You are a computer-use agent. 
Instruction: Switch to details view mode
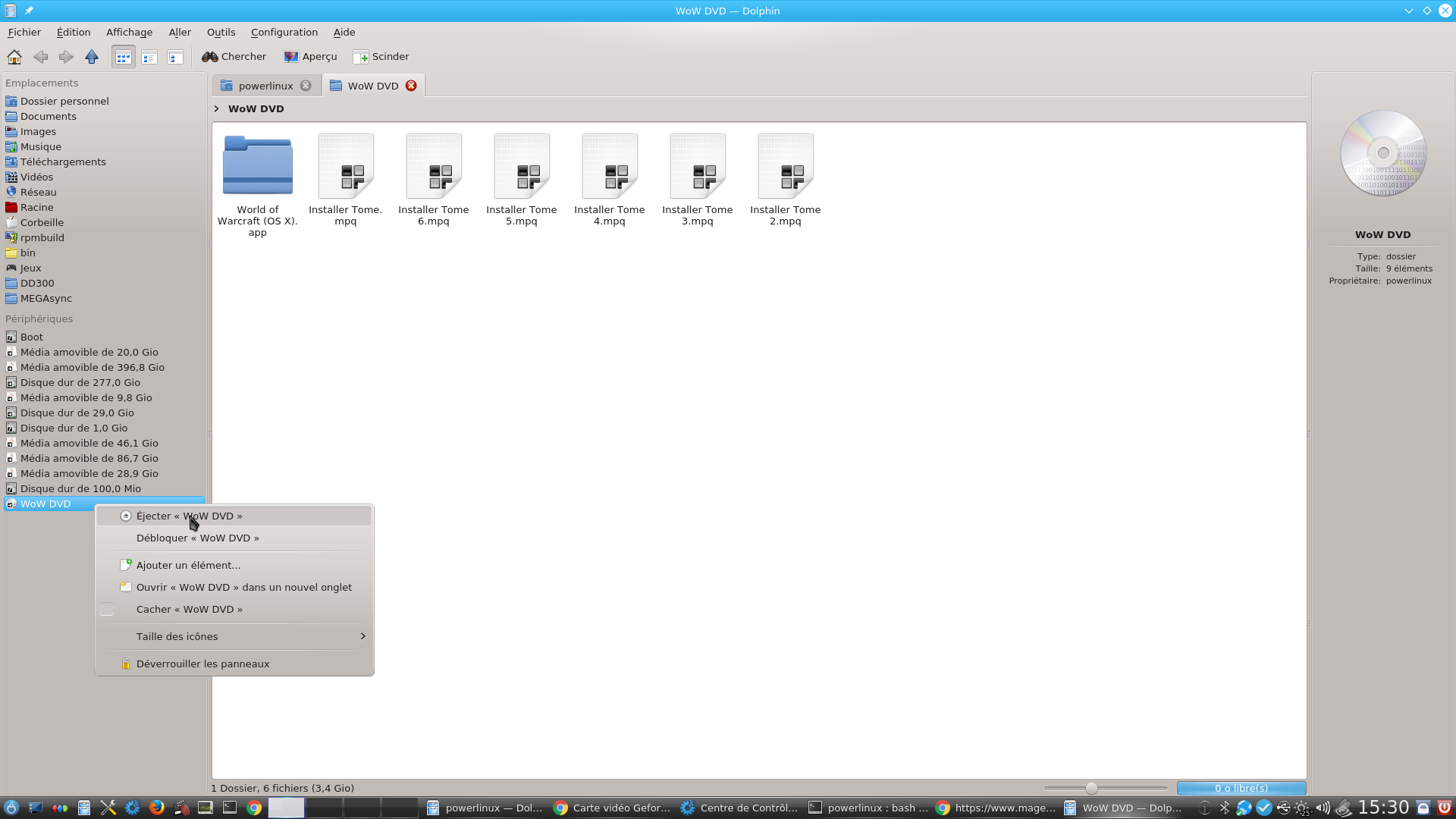pyautogui.click(x=175, y=57)
